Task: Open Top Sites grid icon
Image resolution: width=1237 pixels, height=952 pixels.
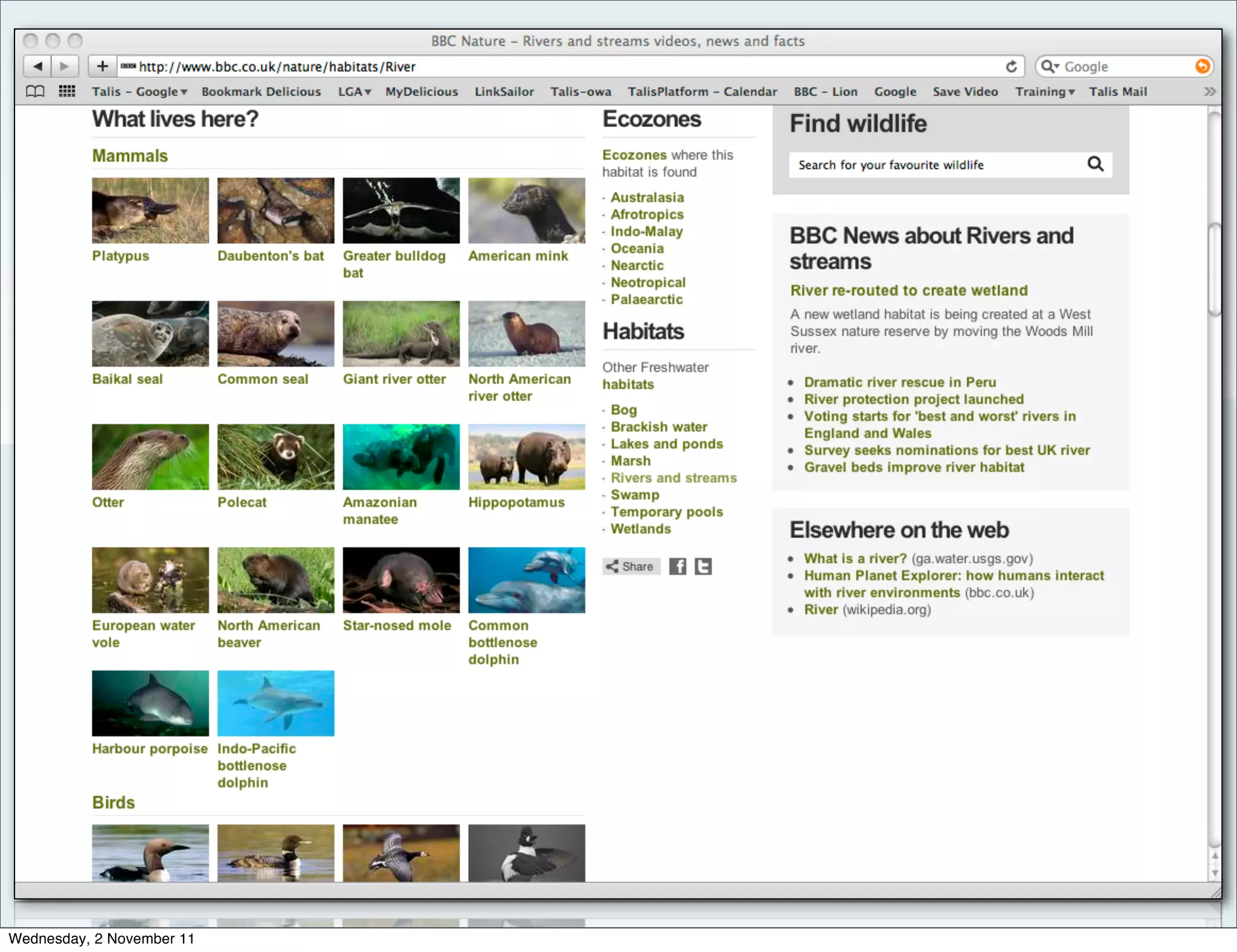Action: pyautogui.click(x=66, y=92)
